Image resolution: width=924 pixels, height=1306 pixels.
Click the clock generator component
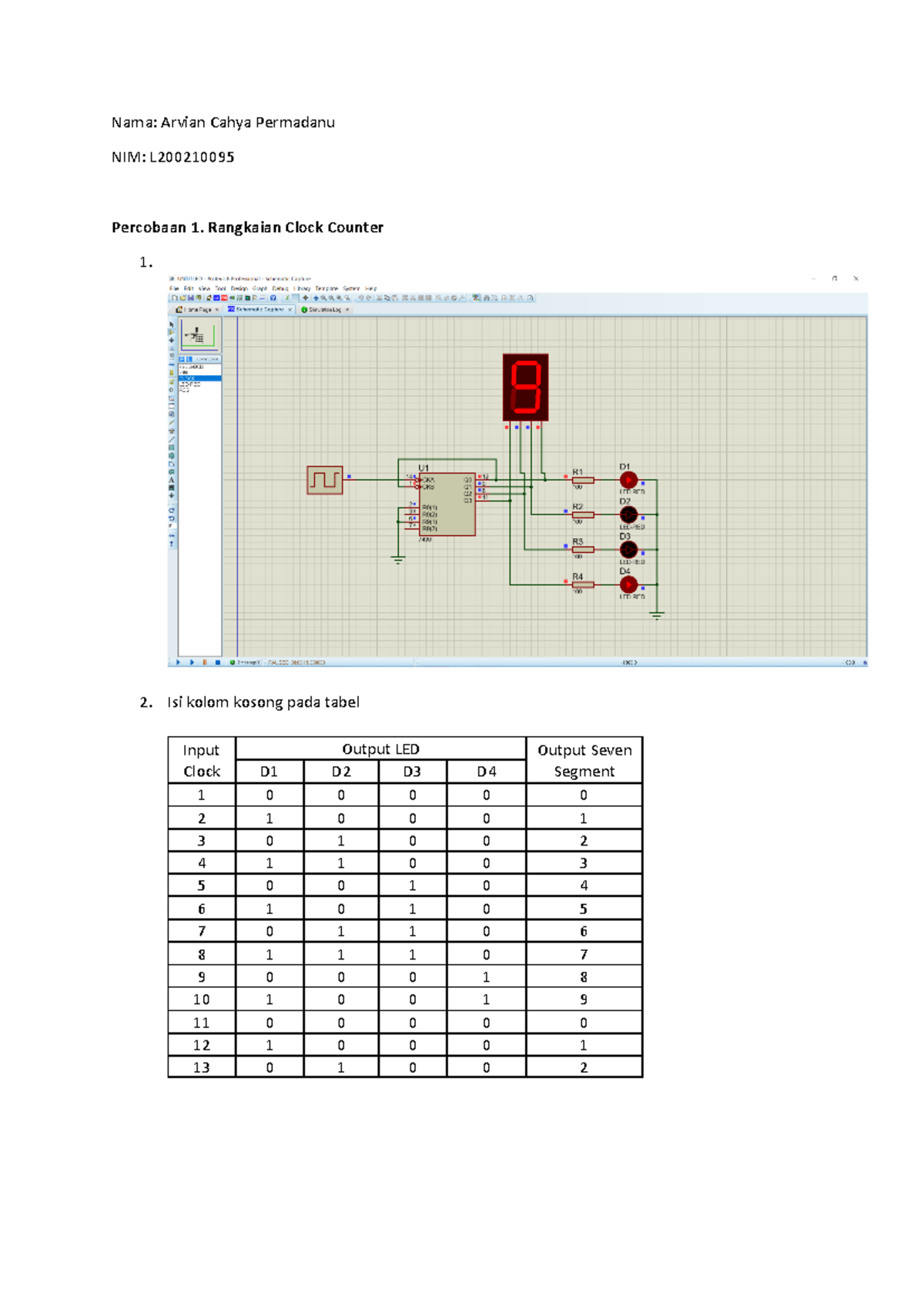pos(325,480)
